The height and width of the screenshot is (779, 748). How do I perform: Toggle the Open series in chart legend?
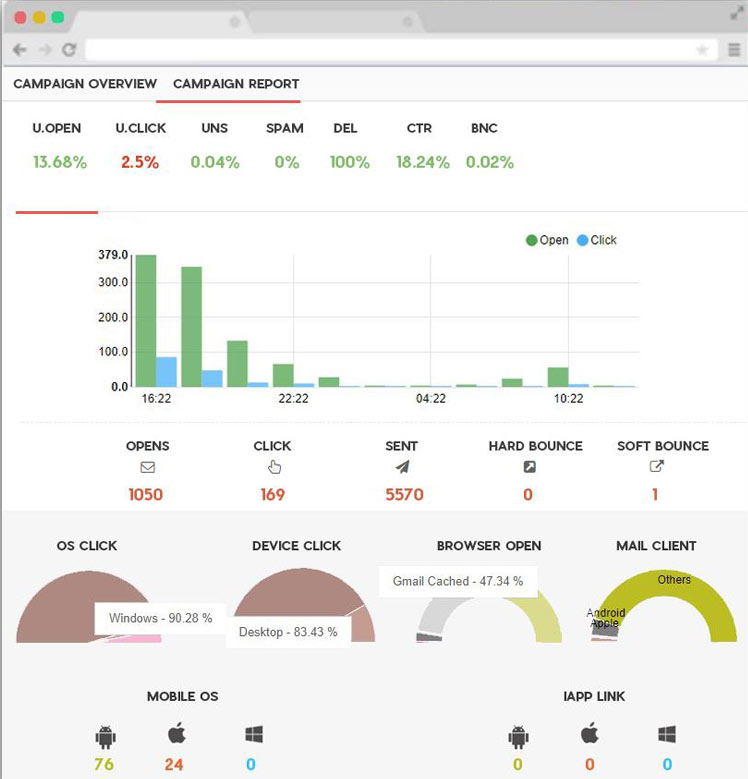click(547, 240)
